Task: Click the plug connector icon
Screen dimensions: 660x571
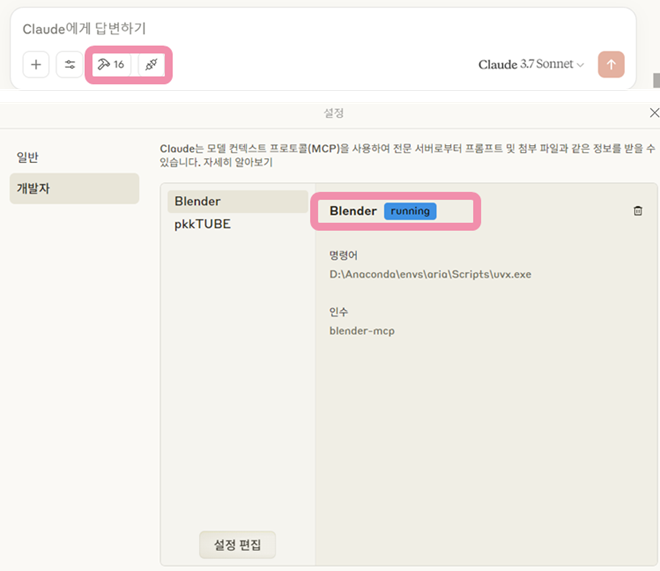Action: click(151, 65)
